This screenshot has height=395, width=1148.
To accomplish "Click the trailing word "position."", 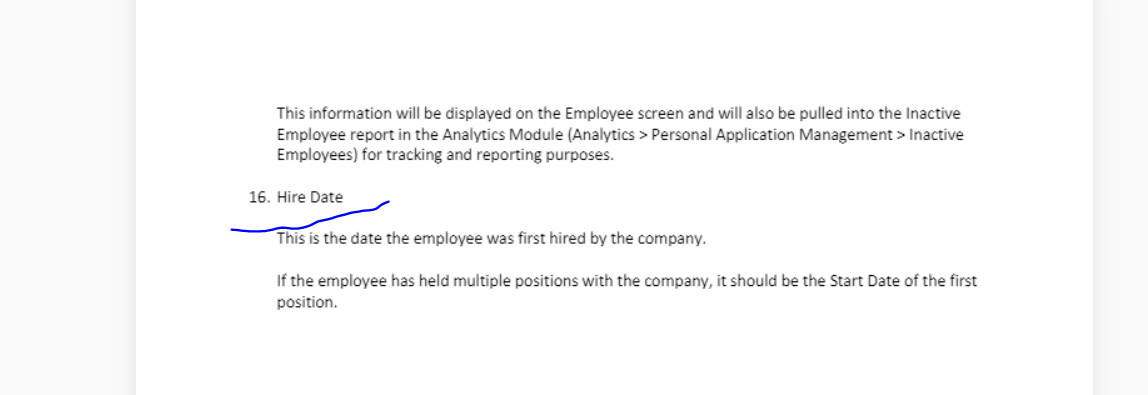I will tap(307, 302).
